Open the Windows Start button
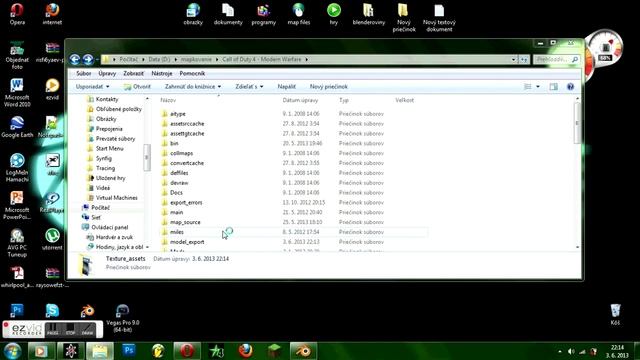 pyautogui.click(x=13, y=351)
